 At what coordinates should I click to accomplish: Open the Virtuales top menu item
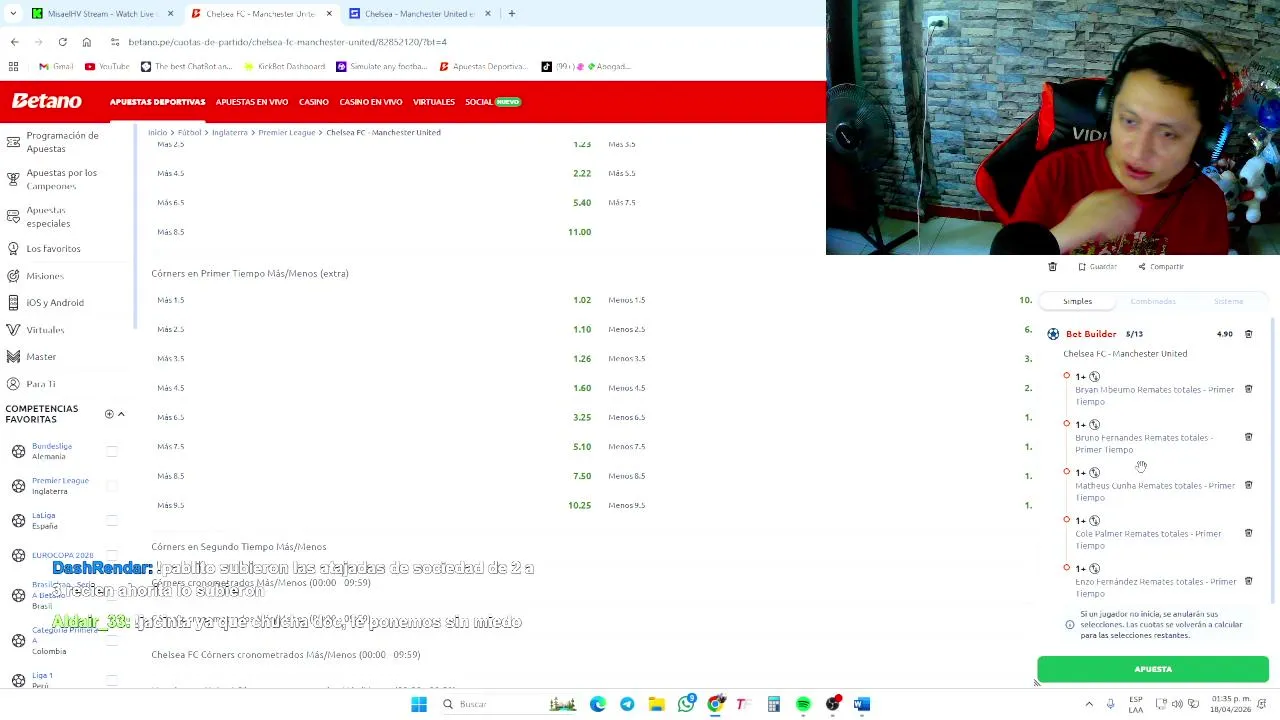[x=433, y=102]
